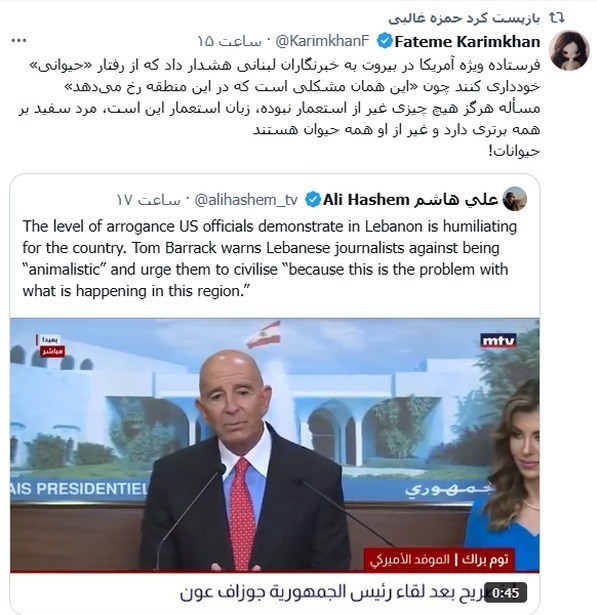The image size is (597, 615).
Task: Click the verified badge beside Ali Hashem
Action: 313,200
